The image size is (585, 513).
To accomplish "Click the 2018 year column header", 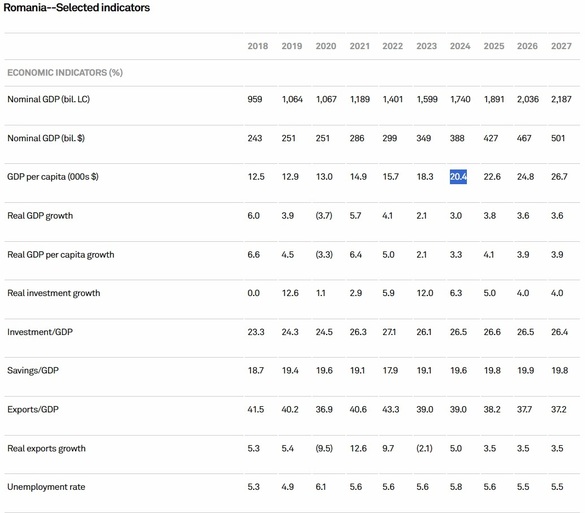I will [x=257, y=46].
